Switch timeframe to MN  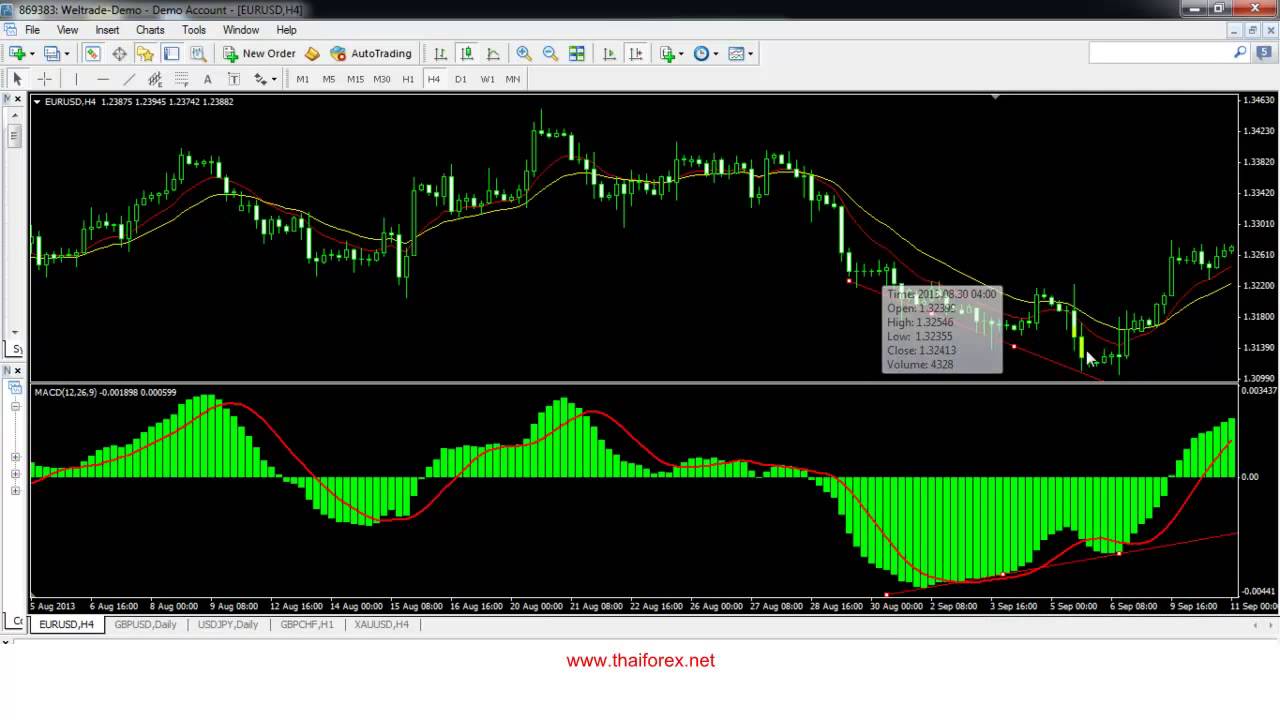513,79
